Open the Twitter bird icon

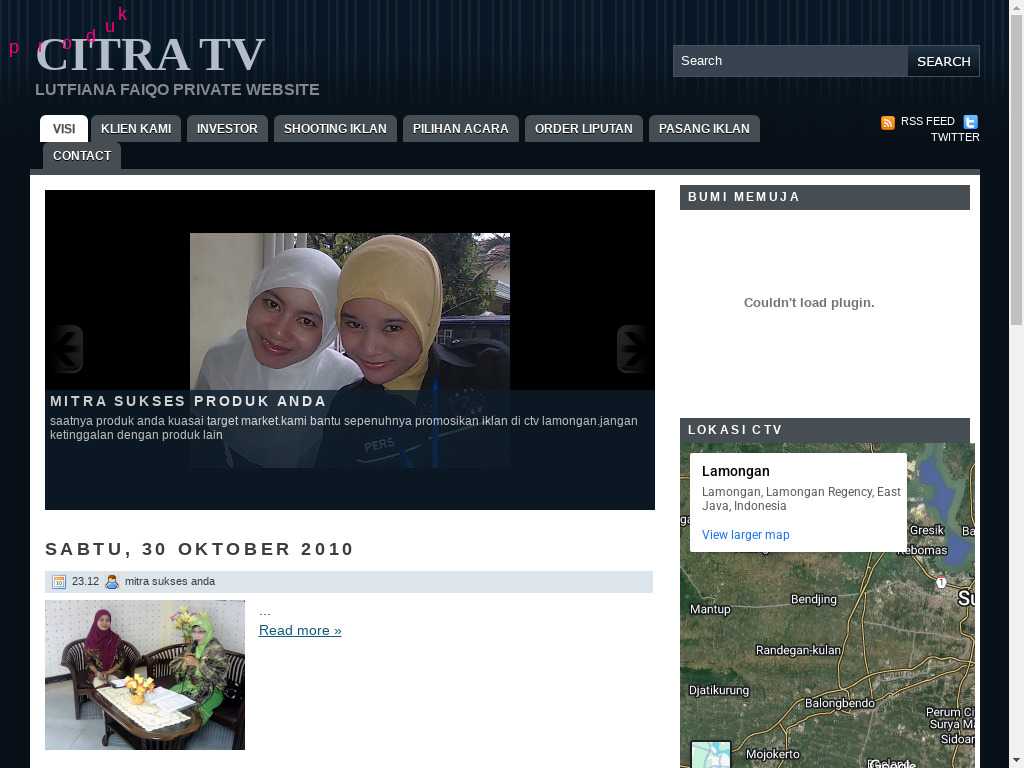point(970,122)
